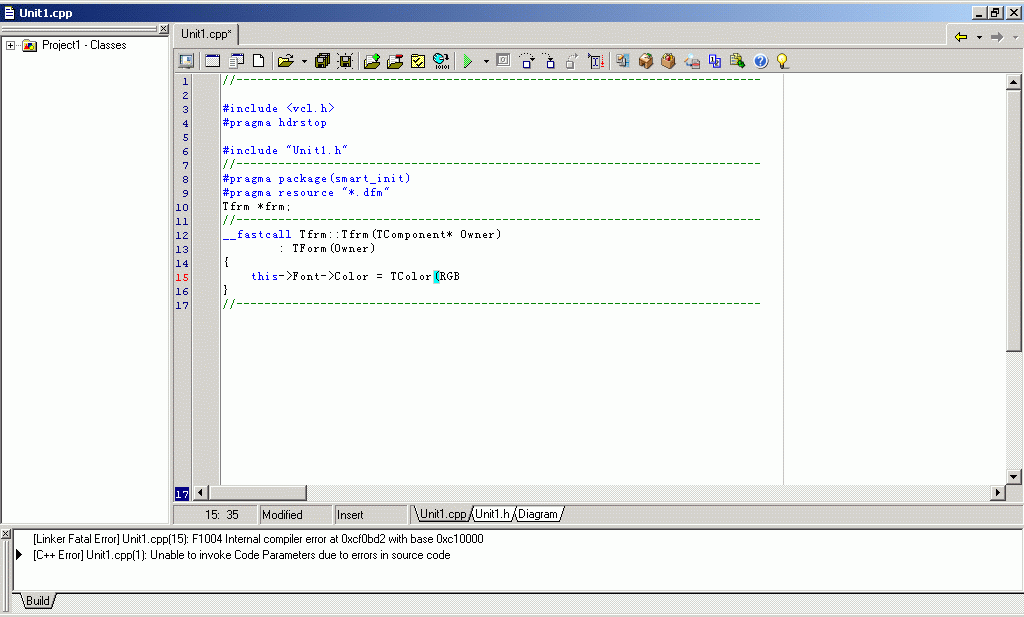Click horizontal scroll right arrow
This screenshot has height=617, width=1024.
point(997,493)
